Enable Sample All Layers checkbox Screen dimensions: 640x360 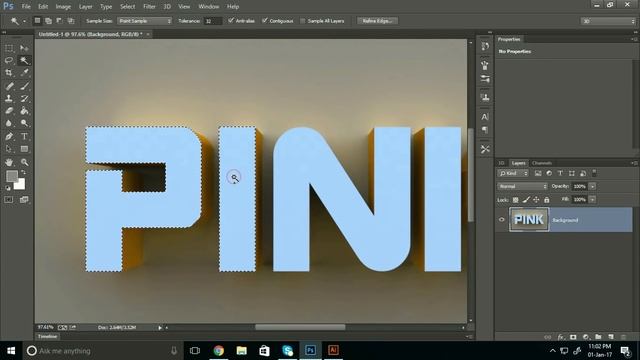coord(302,21)
